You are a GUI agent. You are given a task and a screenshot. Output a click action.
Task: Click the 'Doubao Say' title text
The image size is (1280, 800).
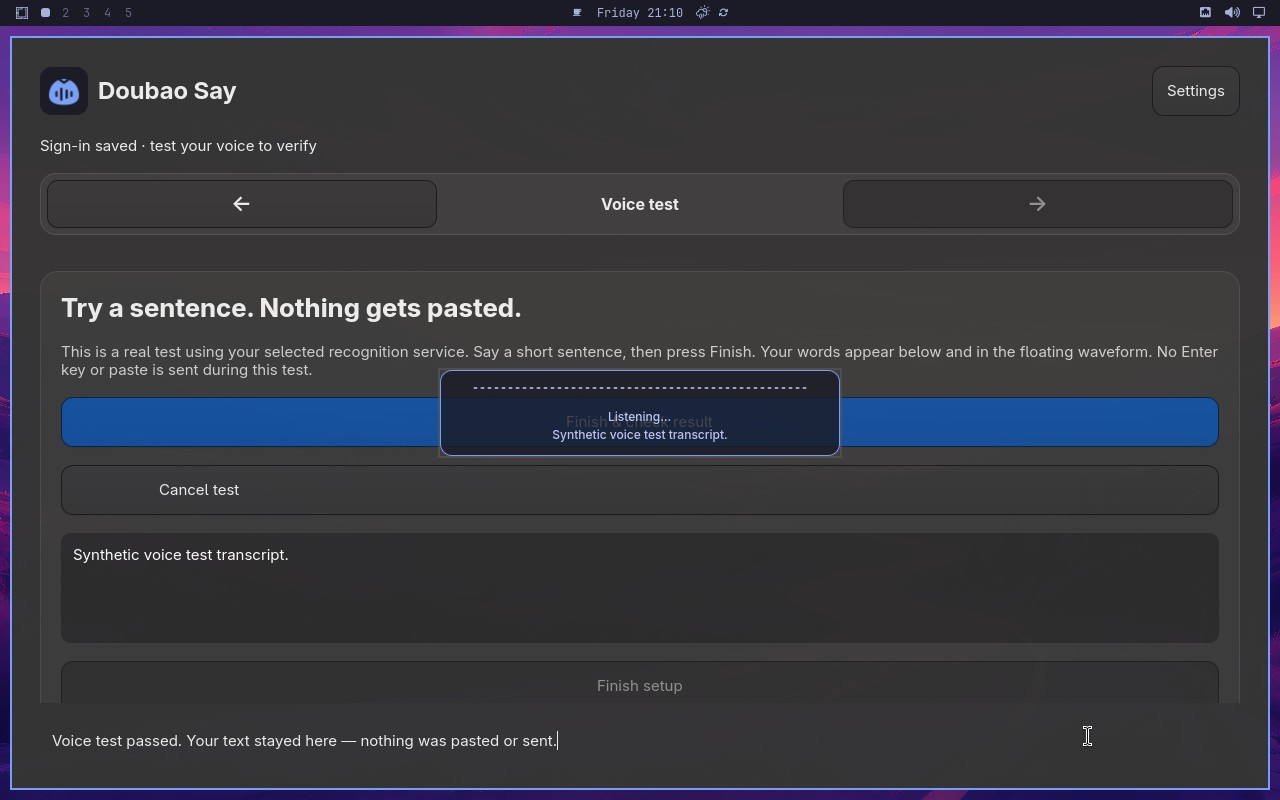167,91
